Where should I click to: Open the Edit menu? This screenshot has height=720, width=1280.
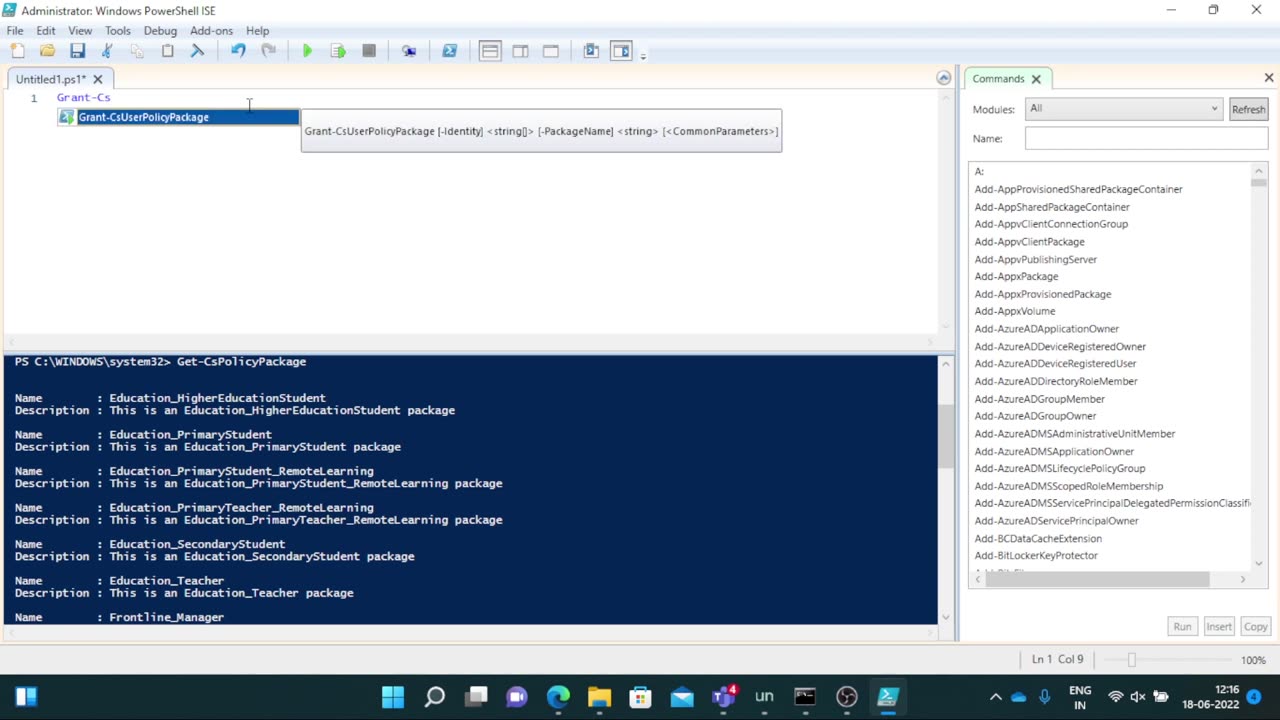point(46,31)
